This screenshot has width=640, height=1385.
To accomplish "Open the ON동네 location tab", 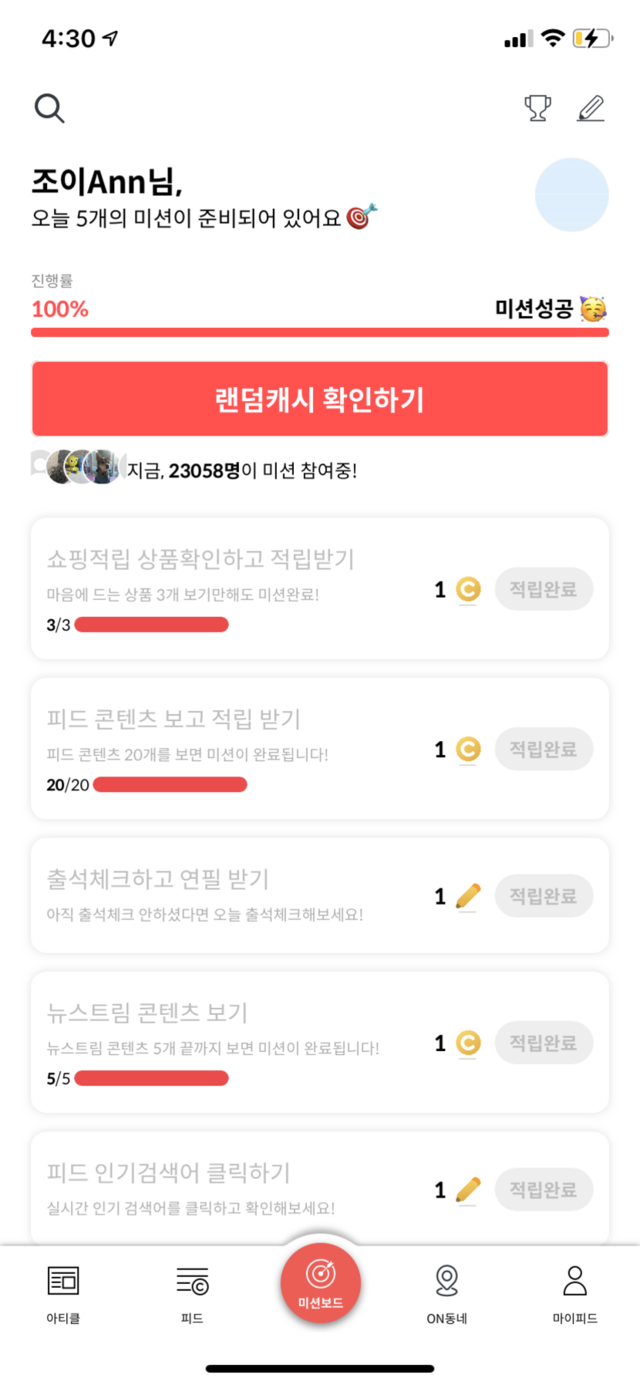I will [447, 1290].
